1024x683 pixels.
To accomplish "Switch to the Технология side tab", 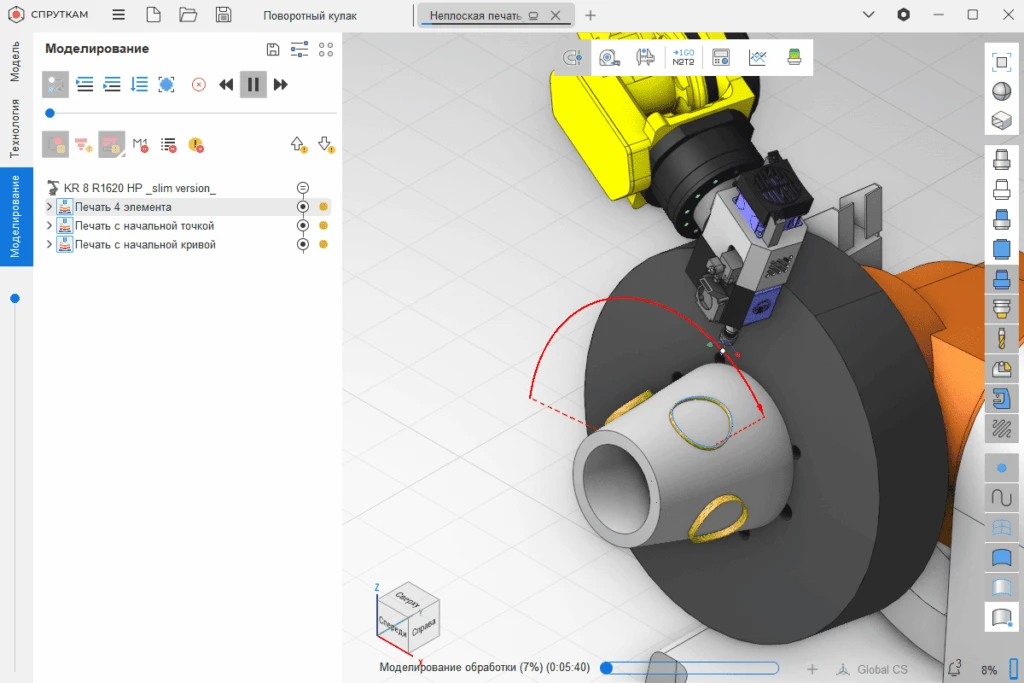I will click(15, 129).
